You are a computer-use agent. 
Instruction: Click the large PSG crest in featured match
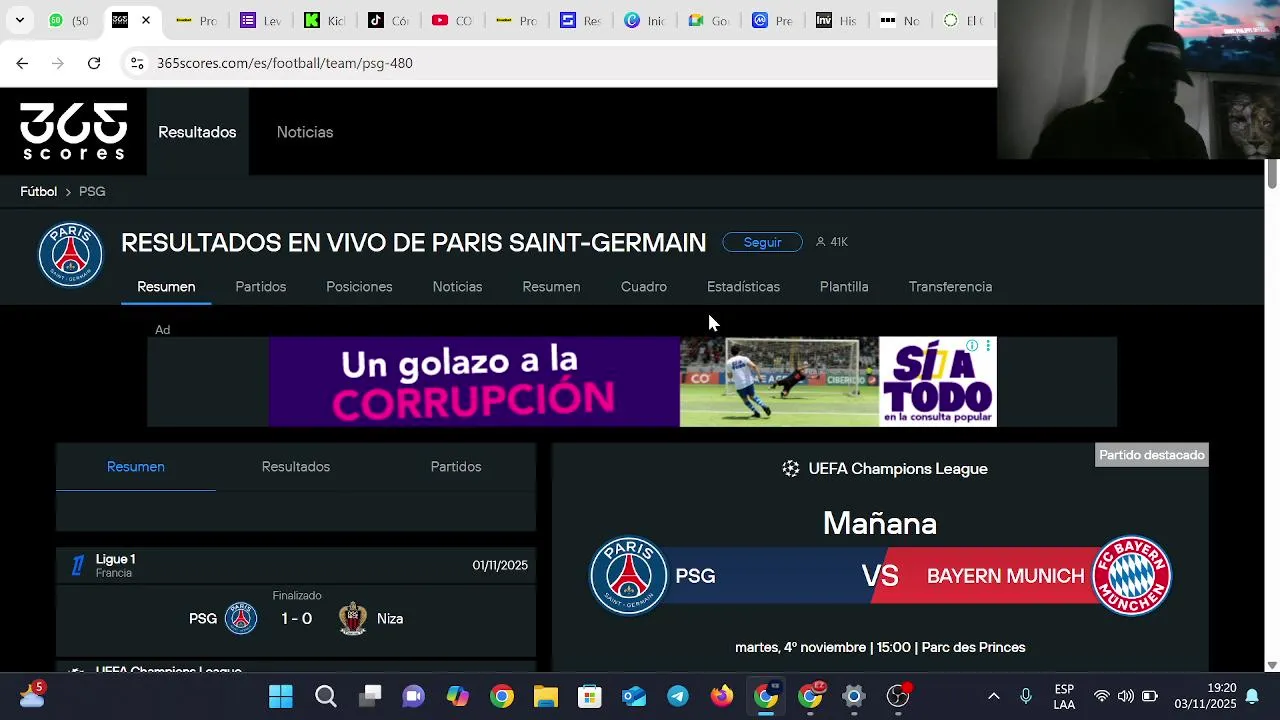pyautogui.click(x=629, y=576)
